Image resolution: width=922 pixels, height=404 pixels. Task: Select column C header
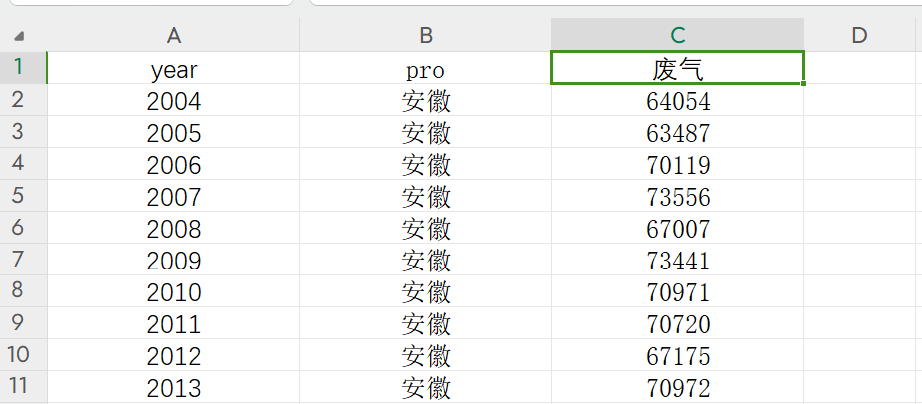pyautogui.click(x=678, y=36)
